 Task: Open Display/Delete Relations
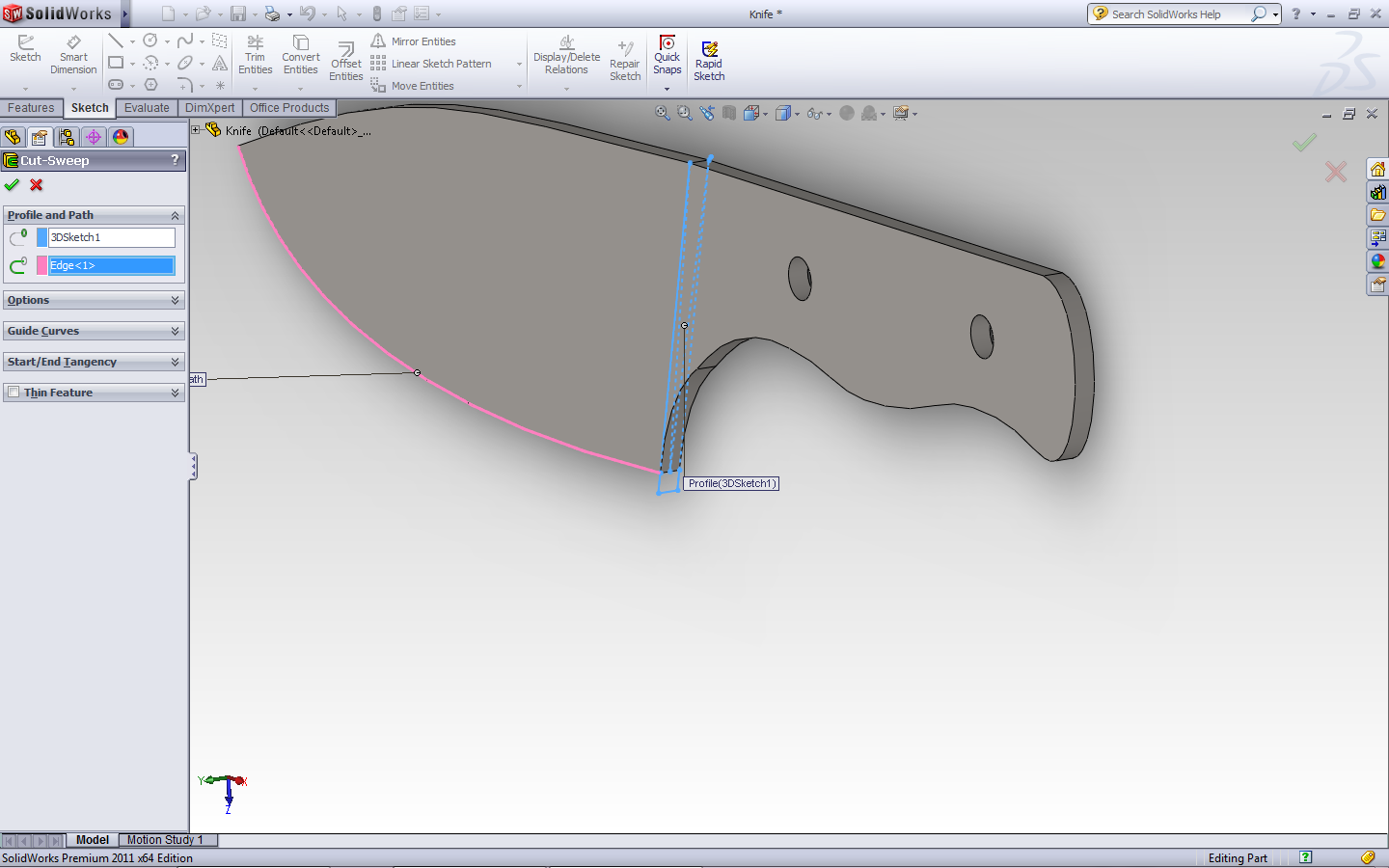pyautogui.click(x=566, y=55)
